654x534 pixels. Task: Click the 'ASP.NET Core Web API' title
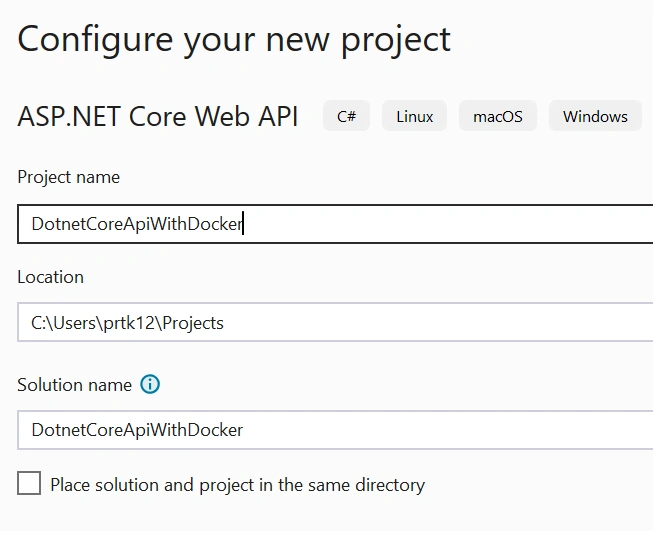point(158,116)
